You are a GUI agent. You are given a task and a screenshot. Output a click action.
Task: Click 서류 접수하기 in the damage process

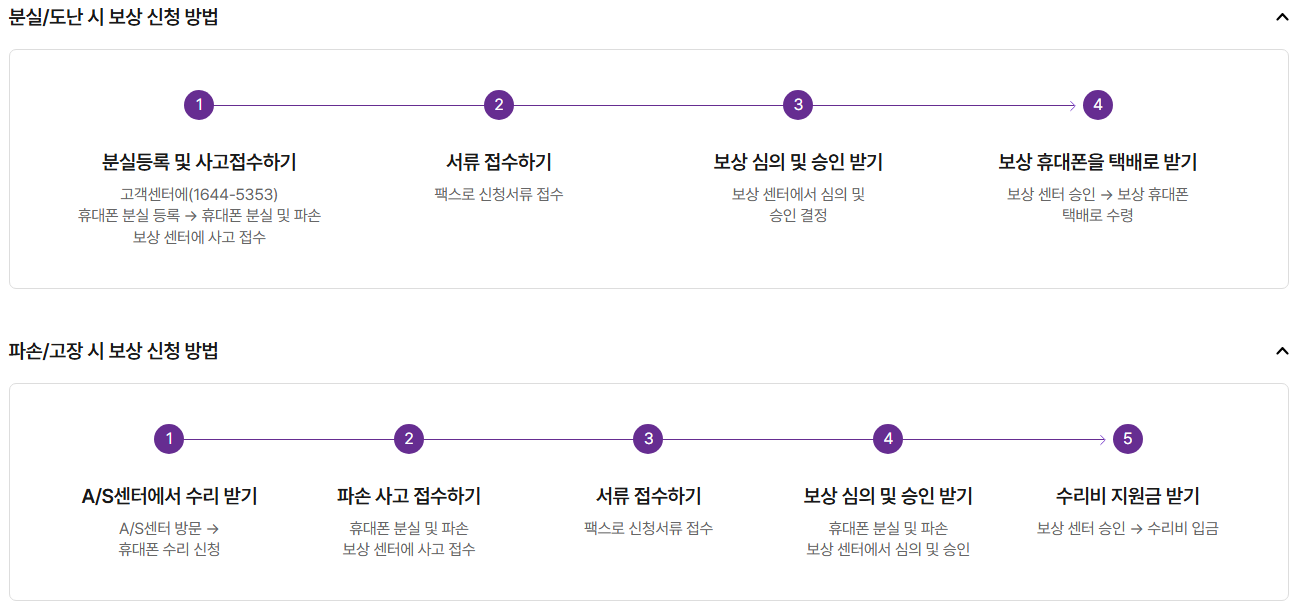point(650,494)
